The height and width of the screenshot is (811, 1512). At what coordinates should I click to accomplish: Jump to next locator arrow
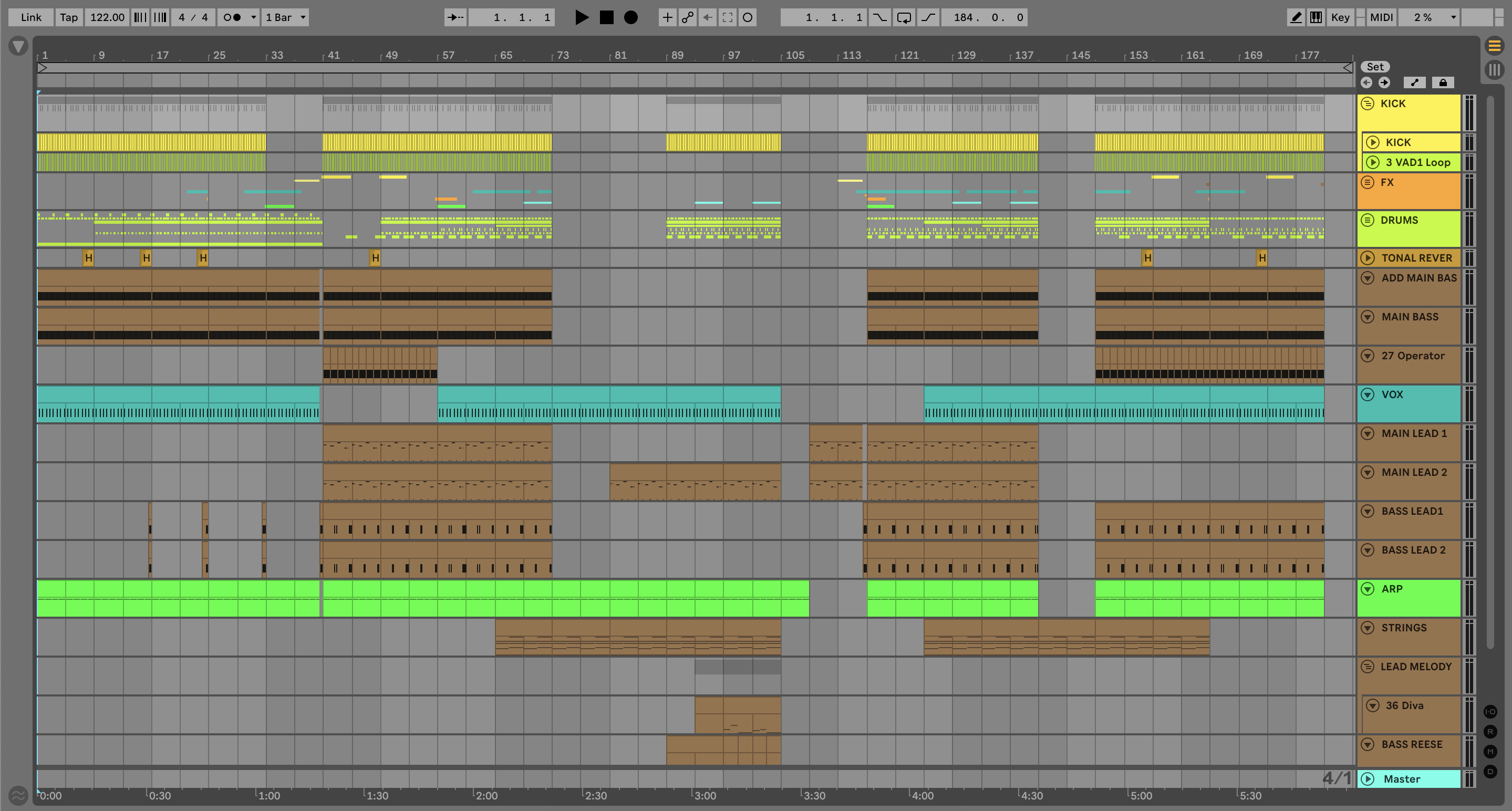(x=1384, y=83)
